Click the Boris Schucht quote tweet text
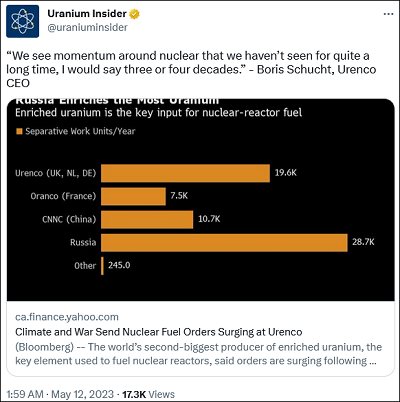 click(x=191, y=69)
